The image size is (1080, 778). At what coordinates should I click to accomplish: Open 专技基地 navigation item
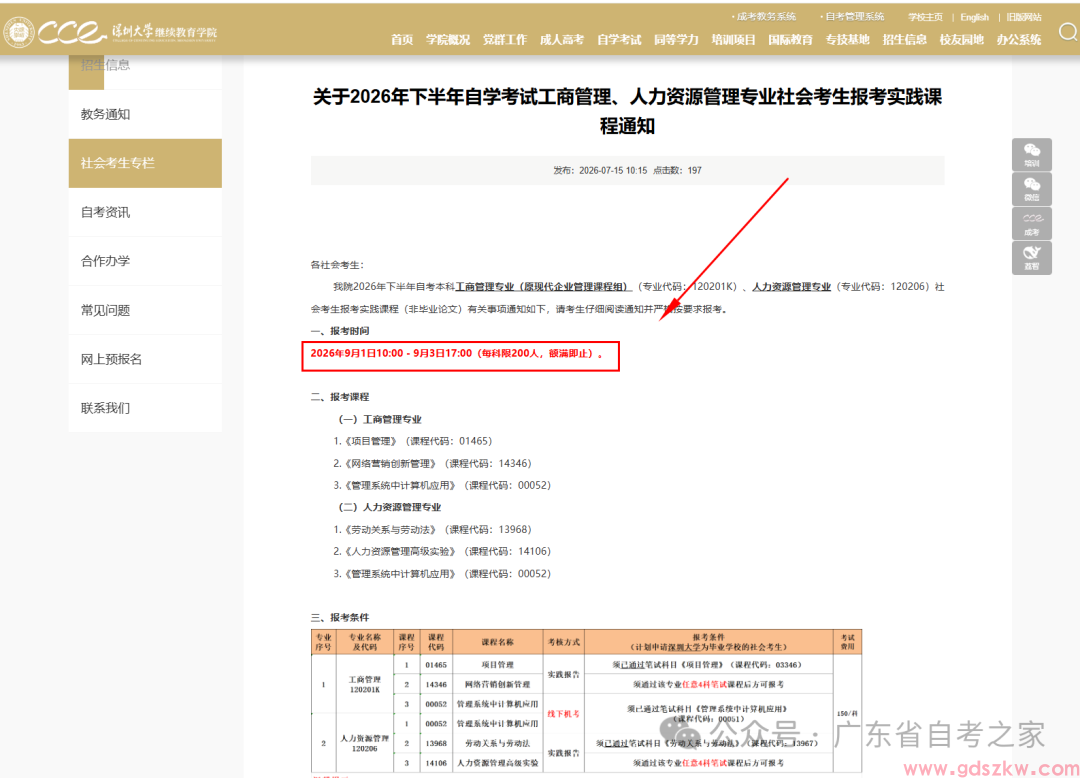point(848,40)
